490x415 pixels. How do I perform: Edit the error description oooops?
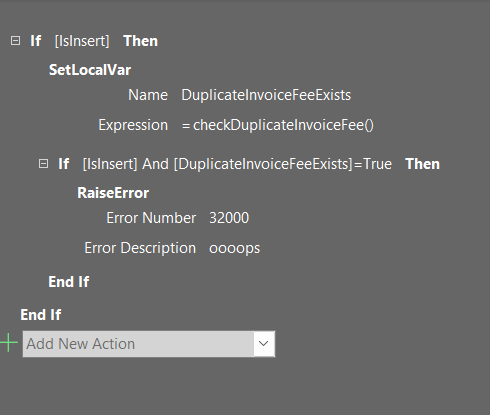click(234, 248)
